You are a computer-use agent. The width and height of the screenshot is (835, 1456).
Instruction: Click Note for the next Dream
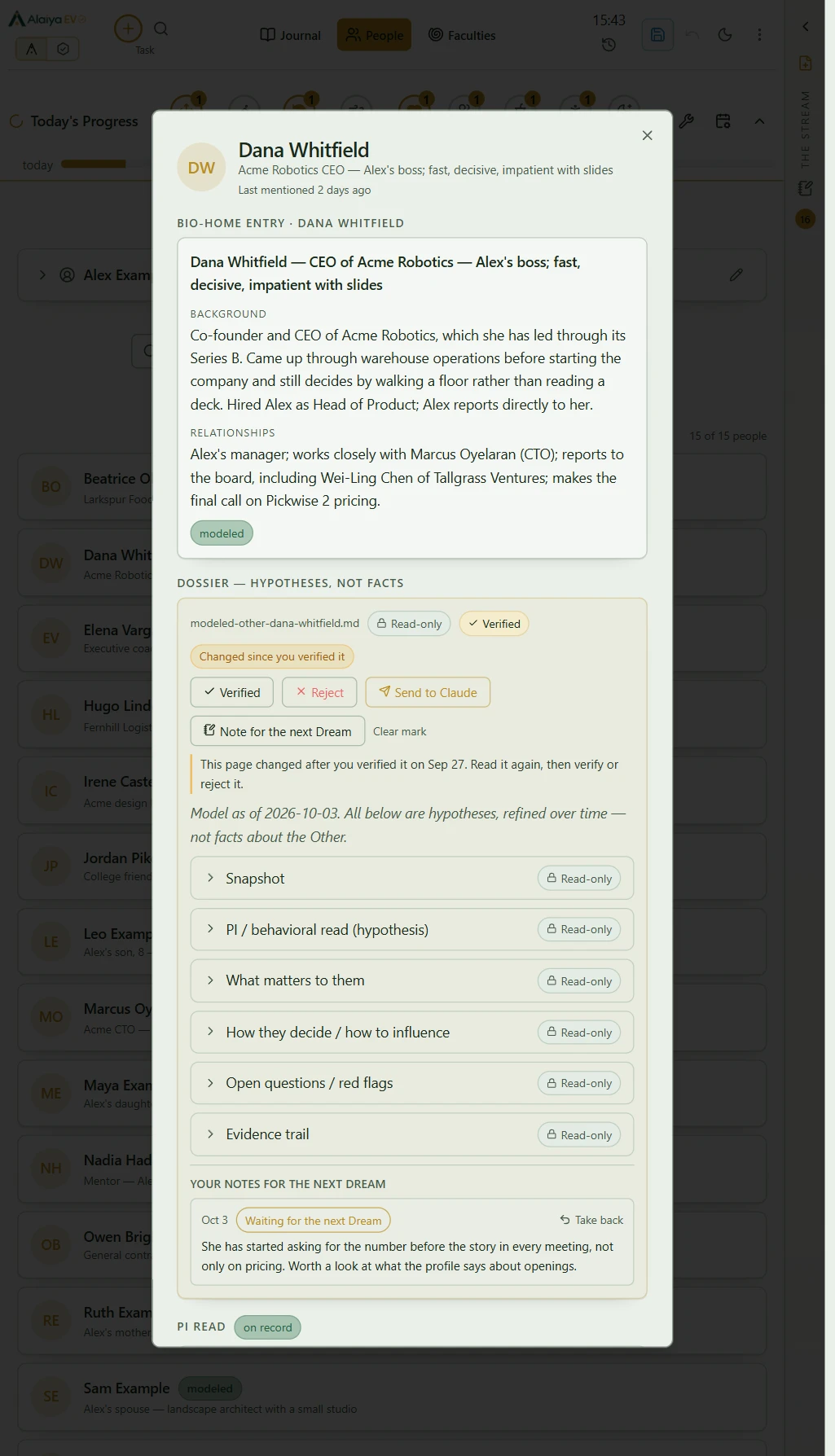[x=278, y=731]
